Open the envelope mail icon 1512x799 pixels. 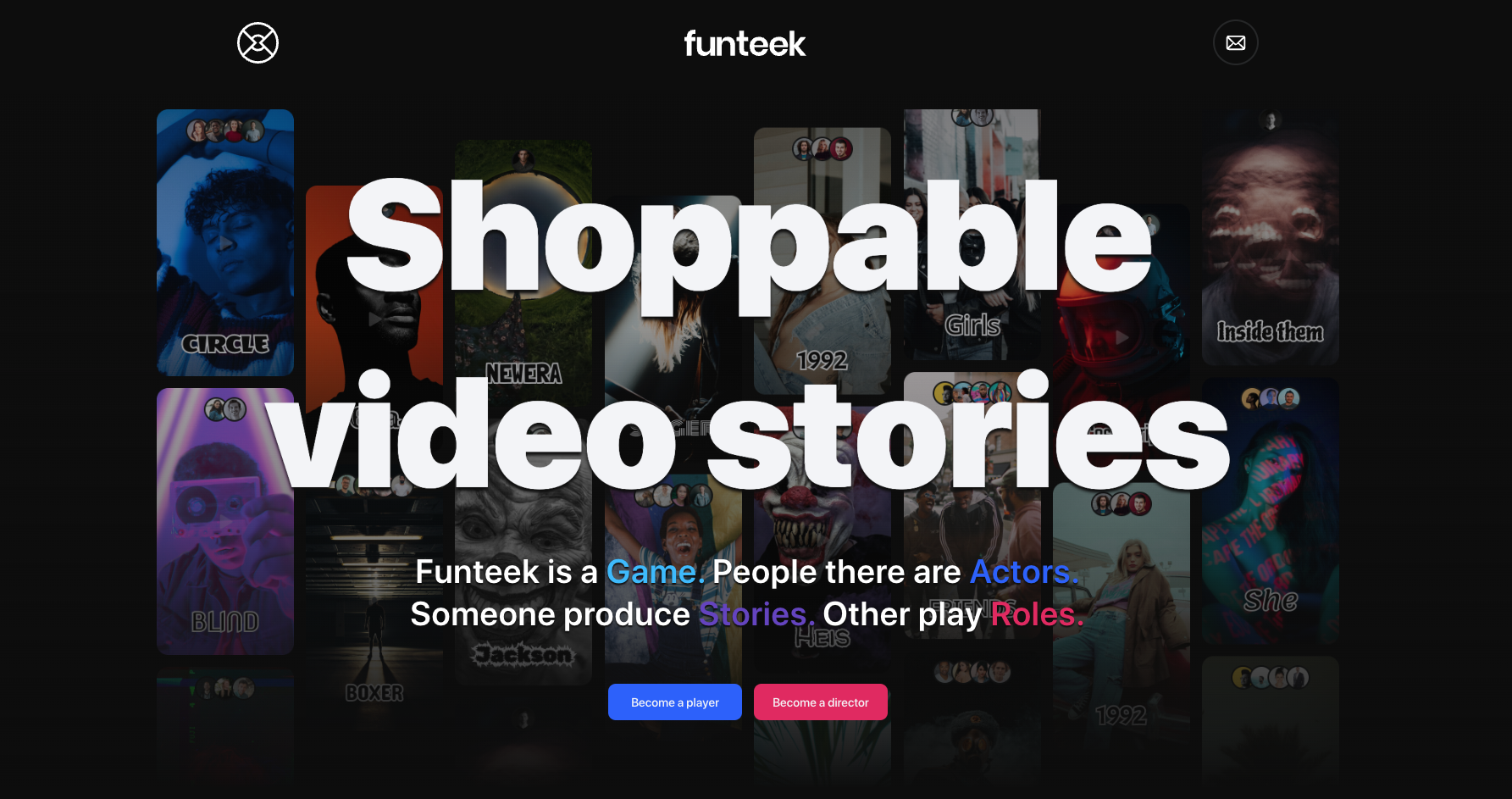point(1235,43)
